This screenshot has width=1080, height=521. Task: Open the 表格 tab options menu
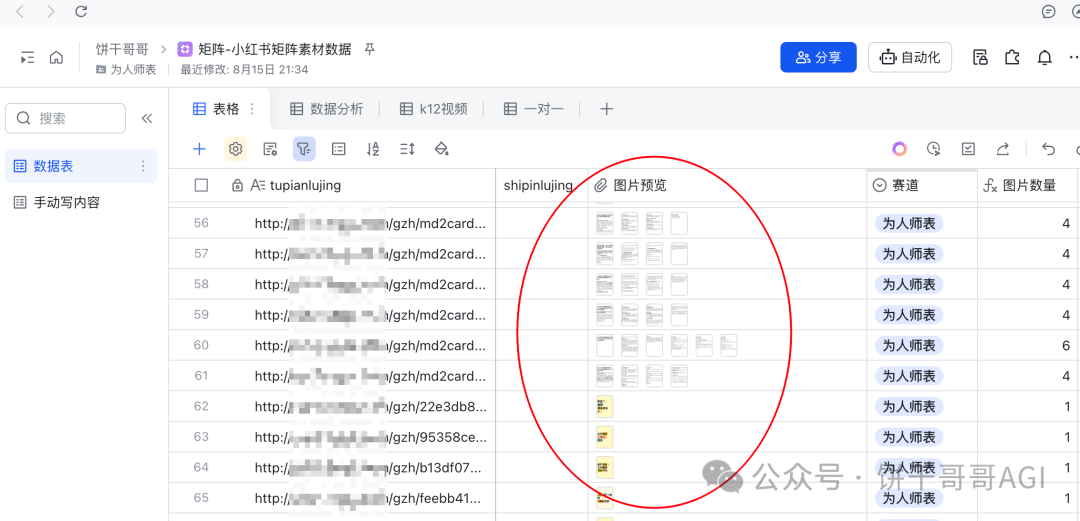[251, 109]
